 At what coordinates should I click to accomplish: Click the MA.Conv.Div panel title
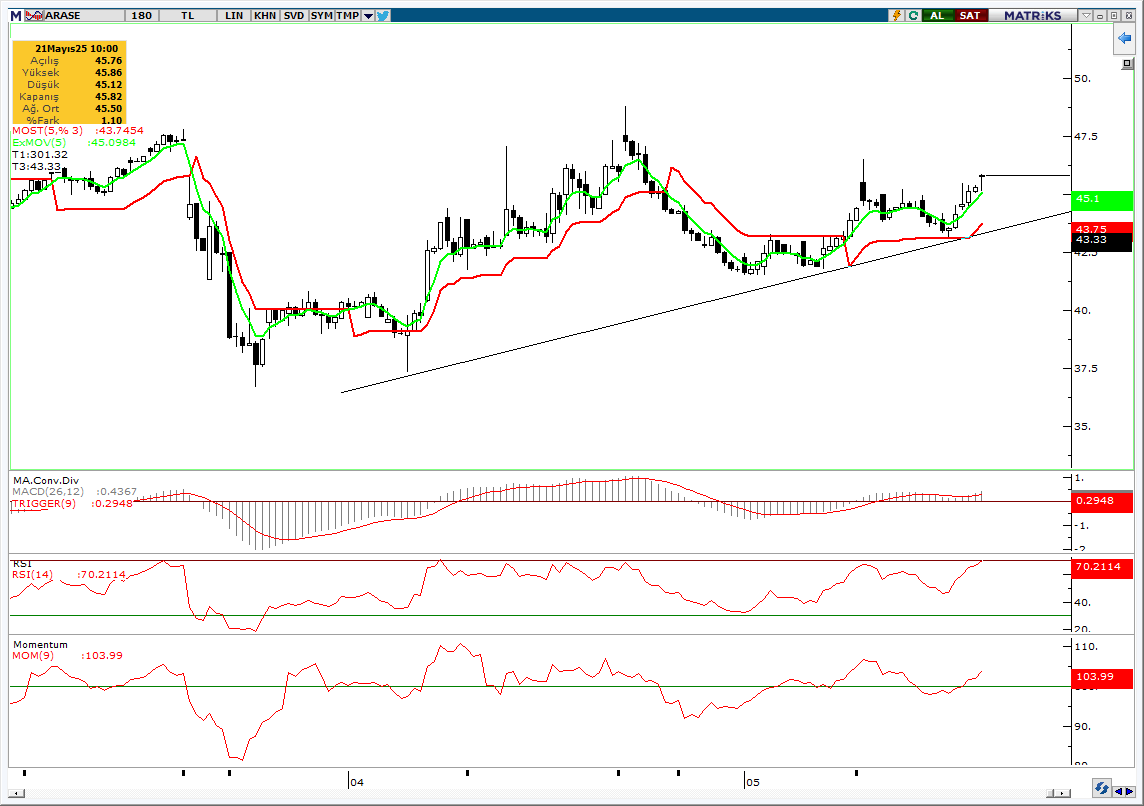click(x=46, y=480)
